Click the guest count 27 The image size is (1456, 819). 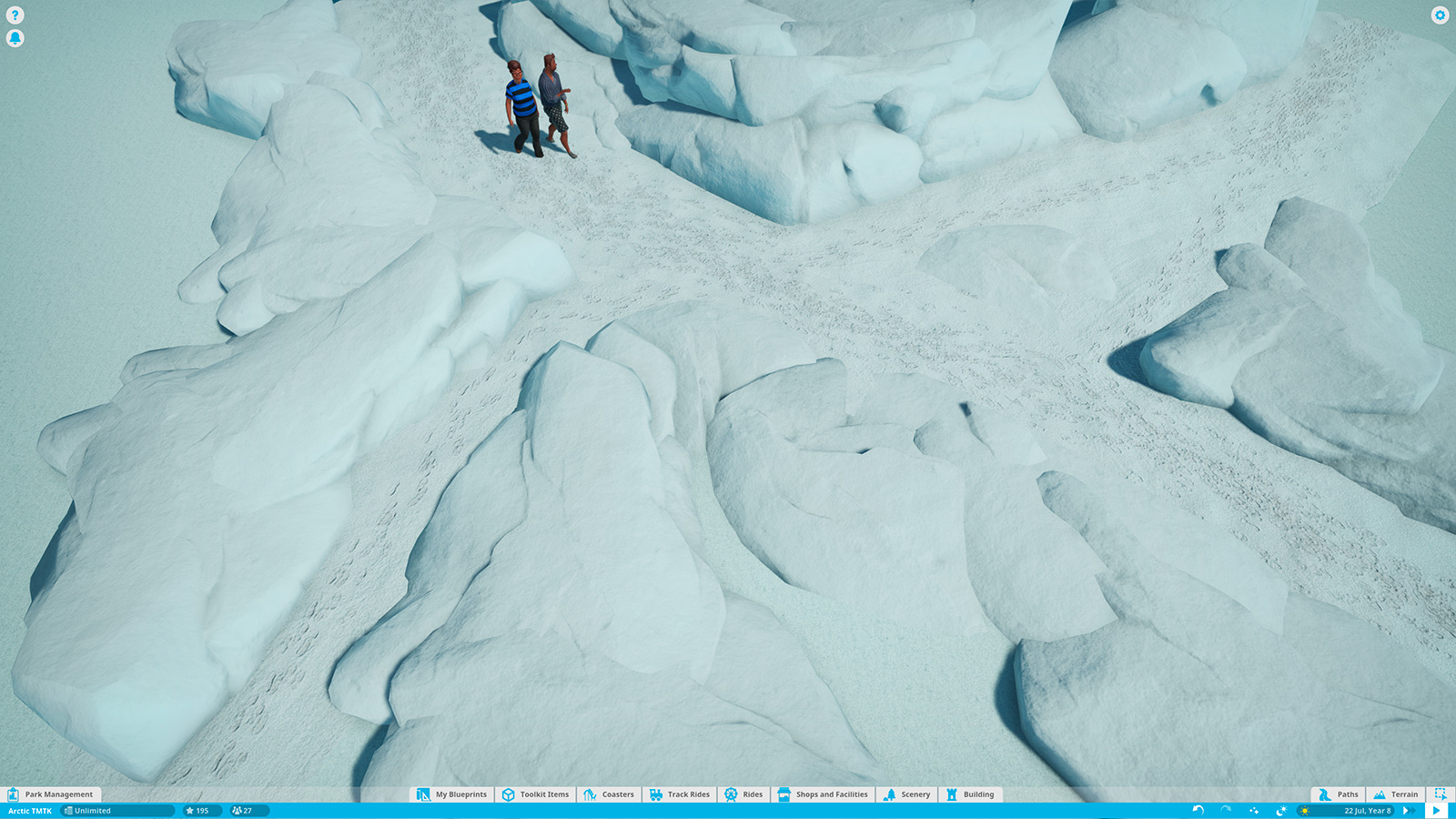tap(248, 811)
